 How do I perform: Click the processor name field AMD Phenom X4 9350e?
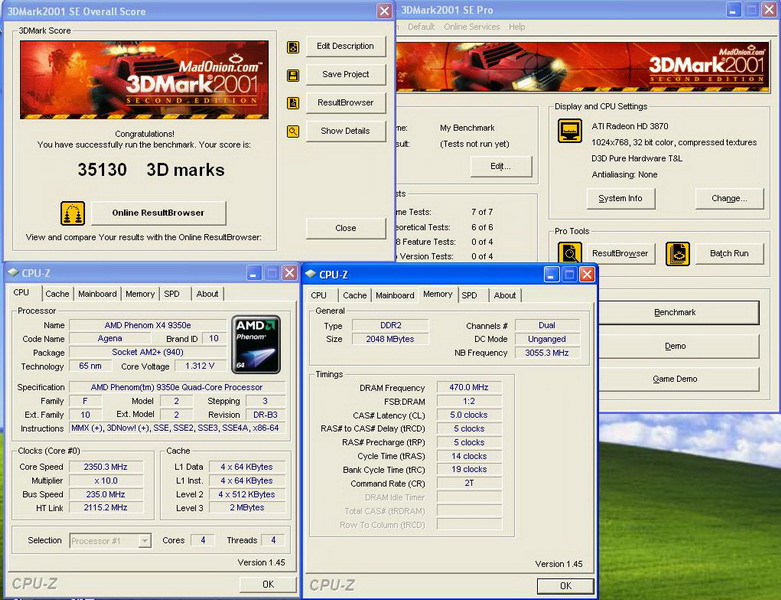click(x=148, y=325)
